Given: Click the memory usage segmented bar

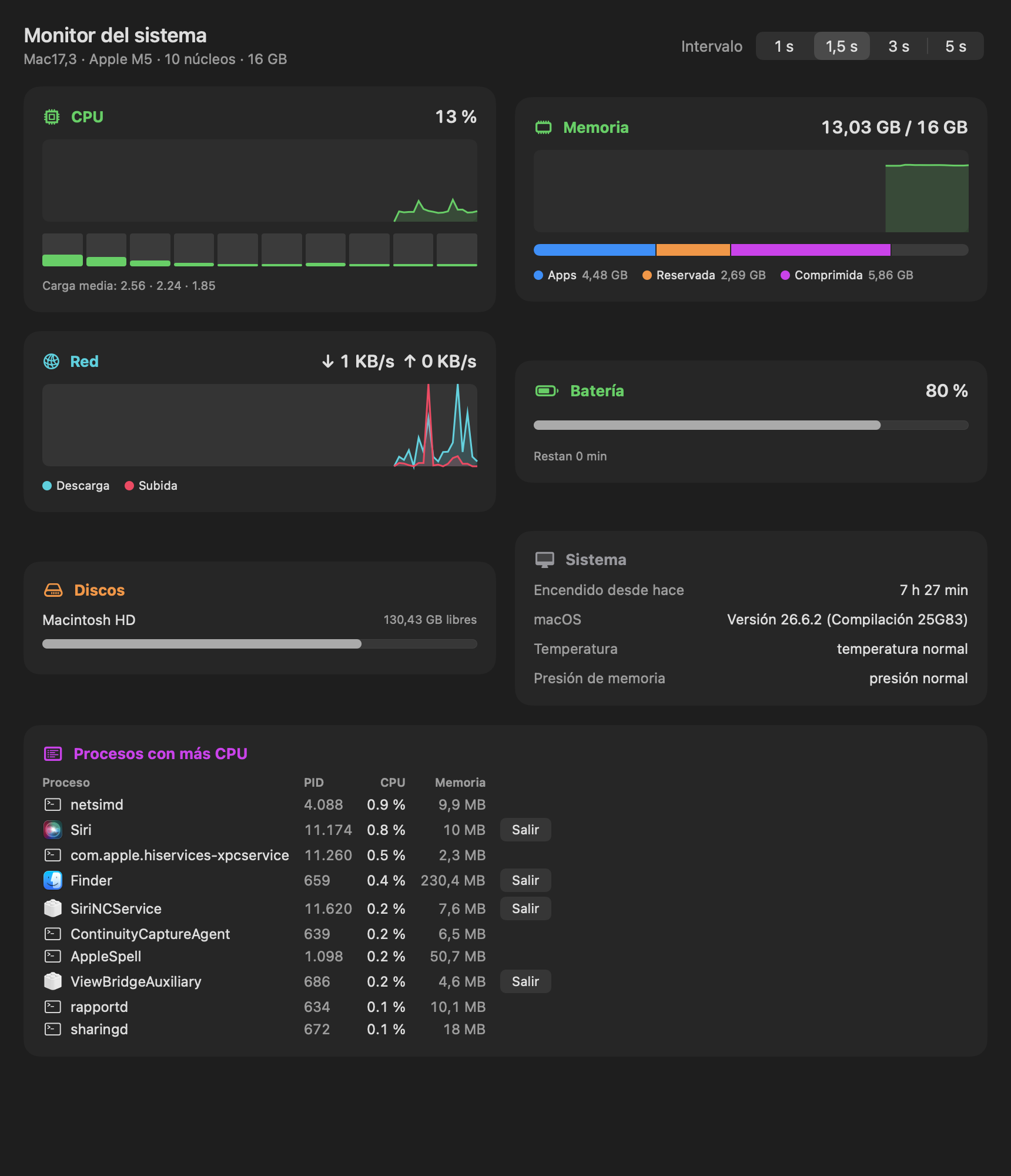Looking at the screenshot, I should click(751, 250).
